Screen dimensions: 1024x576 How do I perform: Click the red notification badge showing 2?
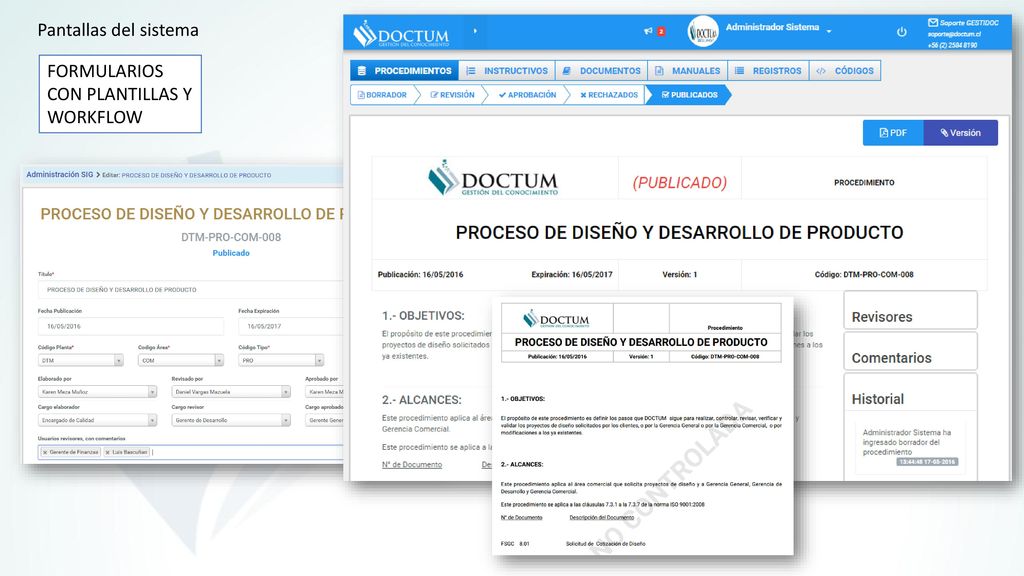click(661, 31)
